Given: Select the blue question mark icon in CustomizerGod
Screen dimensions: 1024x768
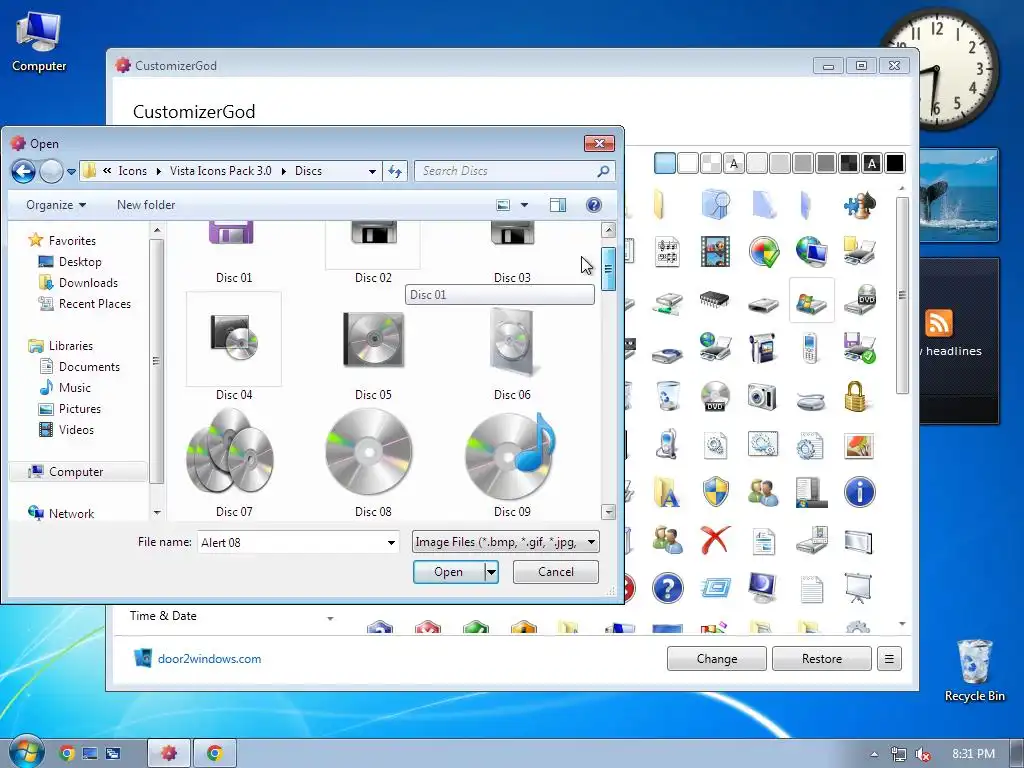Looking at the screenshot, I should (x=667, y=588).
